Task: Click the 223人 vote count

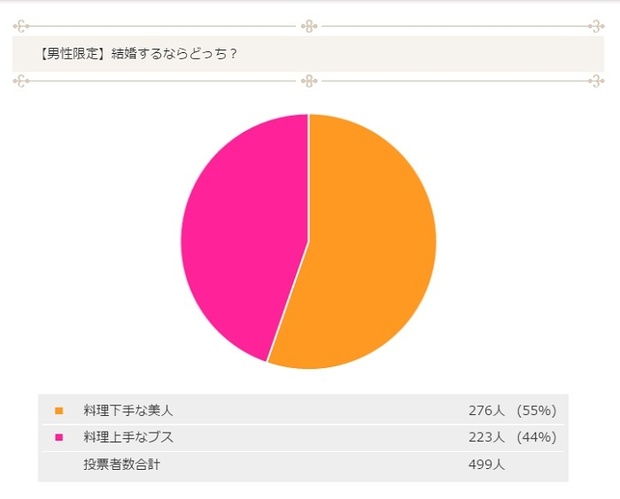Action: (x=485, y=437)
